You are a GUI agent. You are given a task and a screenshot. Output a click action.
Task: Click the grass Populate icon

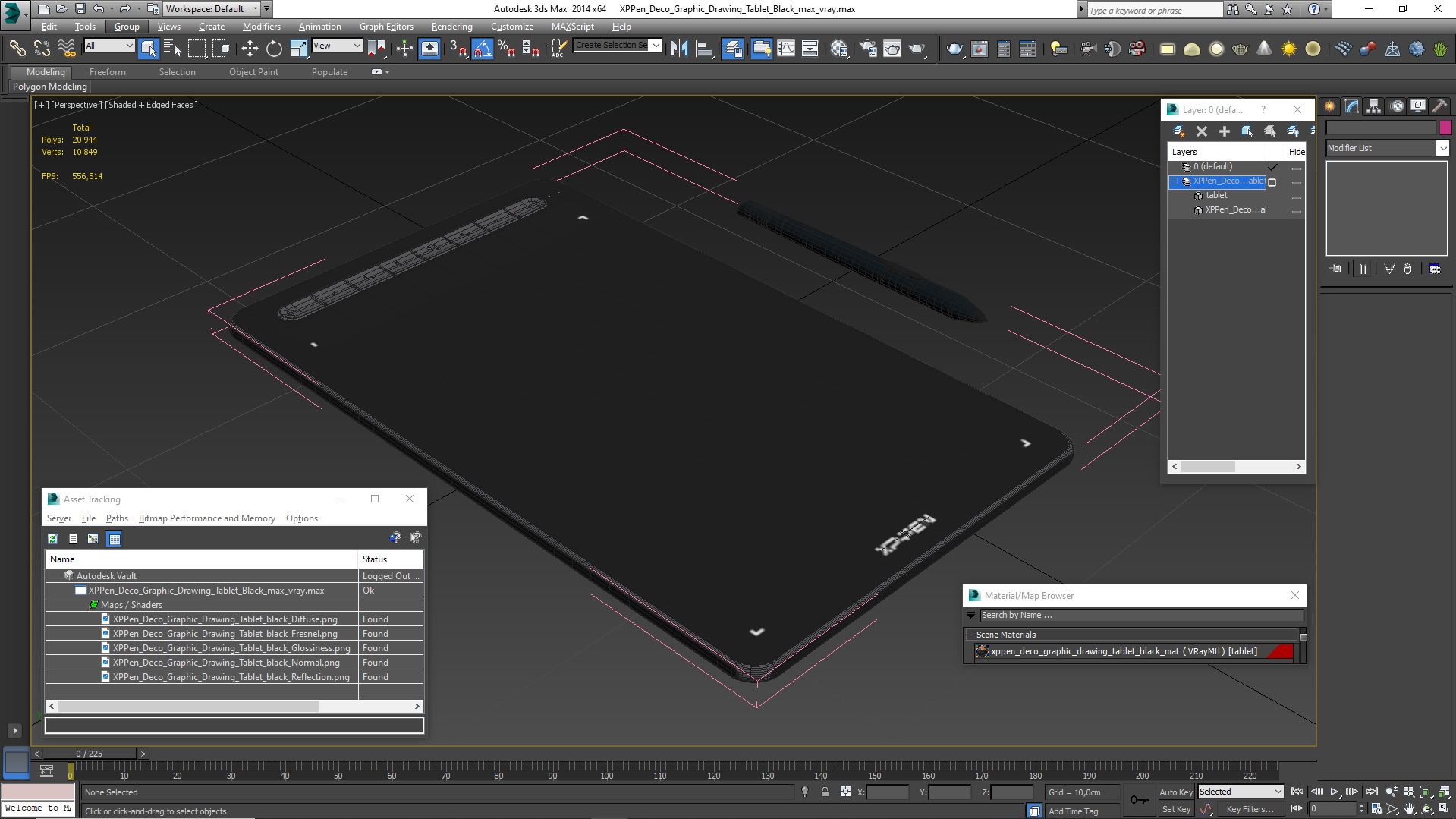pyautogui.click(x=1440, y=49)
